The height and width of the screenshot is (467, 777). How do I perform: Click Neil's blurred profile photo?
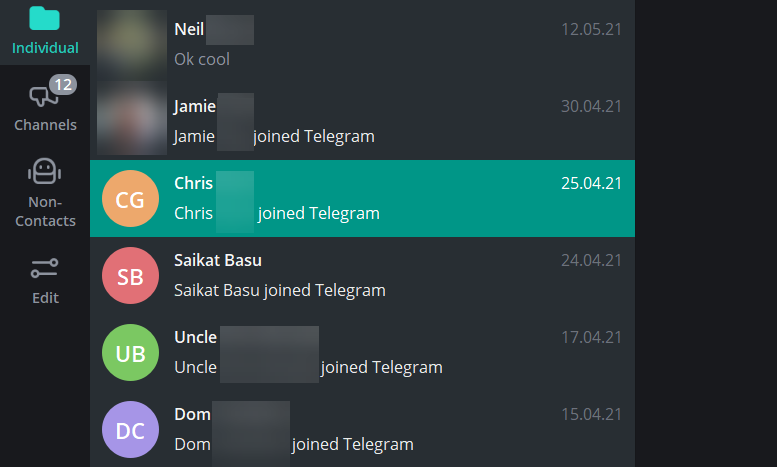[131, 44]
